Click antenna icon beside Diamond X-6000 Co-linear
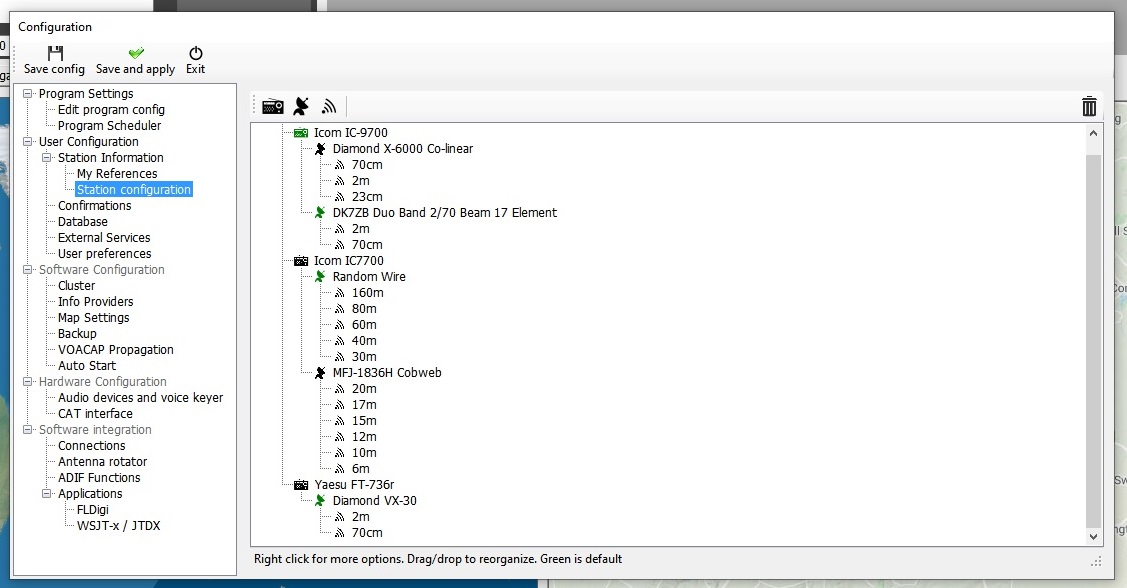Screen dimensions: 1127x588 pyautogui.click(x=321, y=149)
